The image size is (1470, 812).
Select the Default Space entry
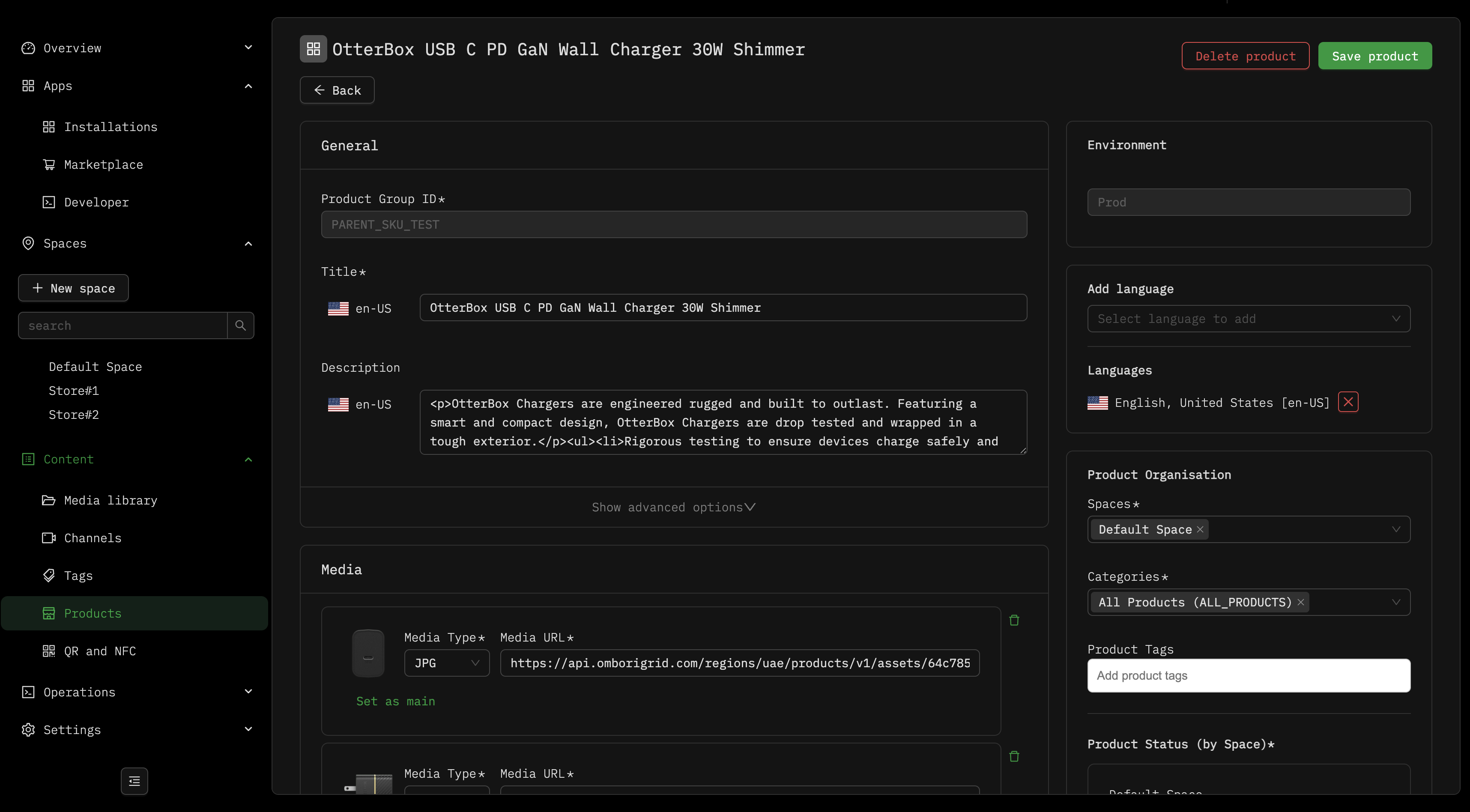click(95, 366)
